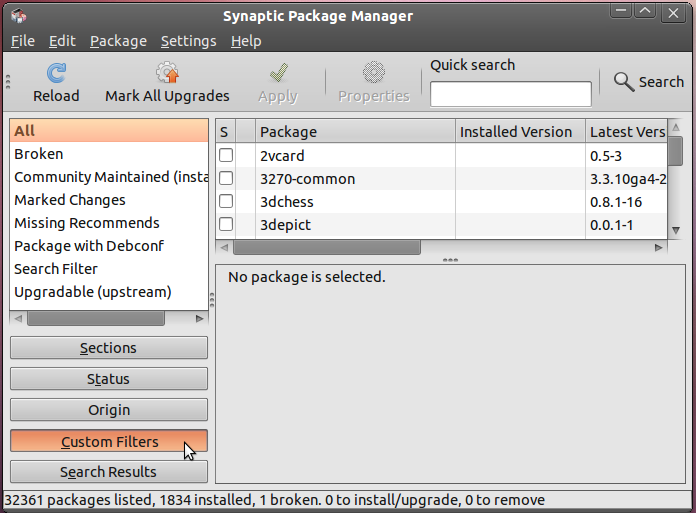Open the File menu
The height and width of the screenshot is (513, 696).
(x=23, y=41)
